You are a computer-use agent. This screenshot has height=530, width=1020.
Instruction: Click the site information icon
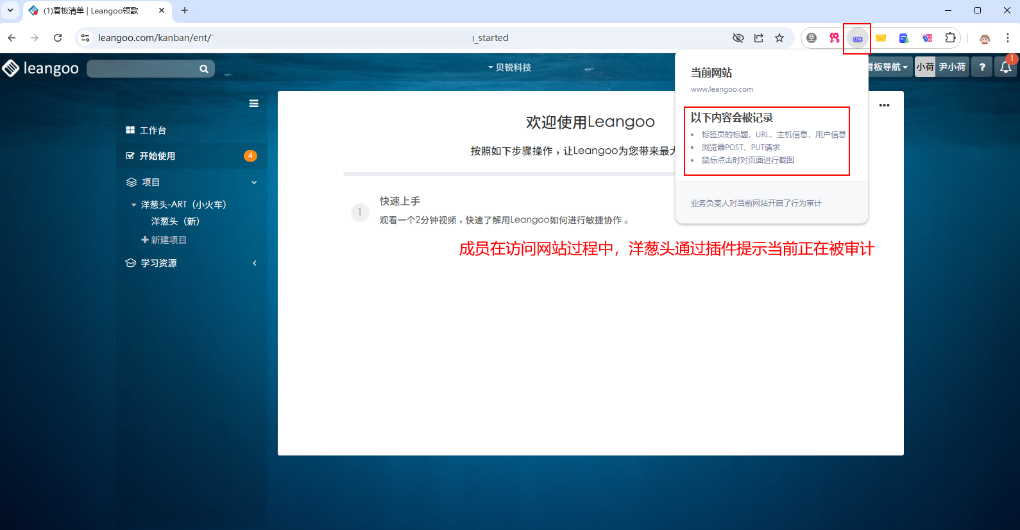tap(85, 38)
